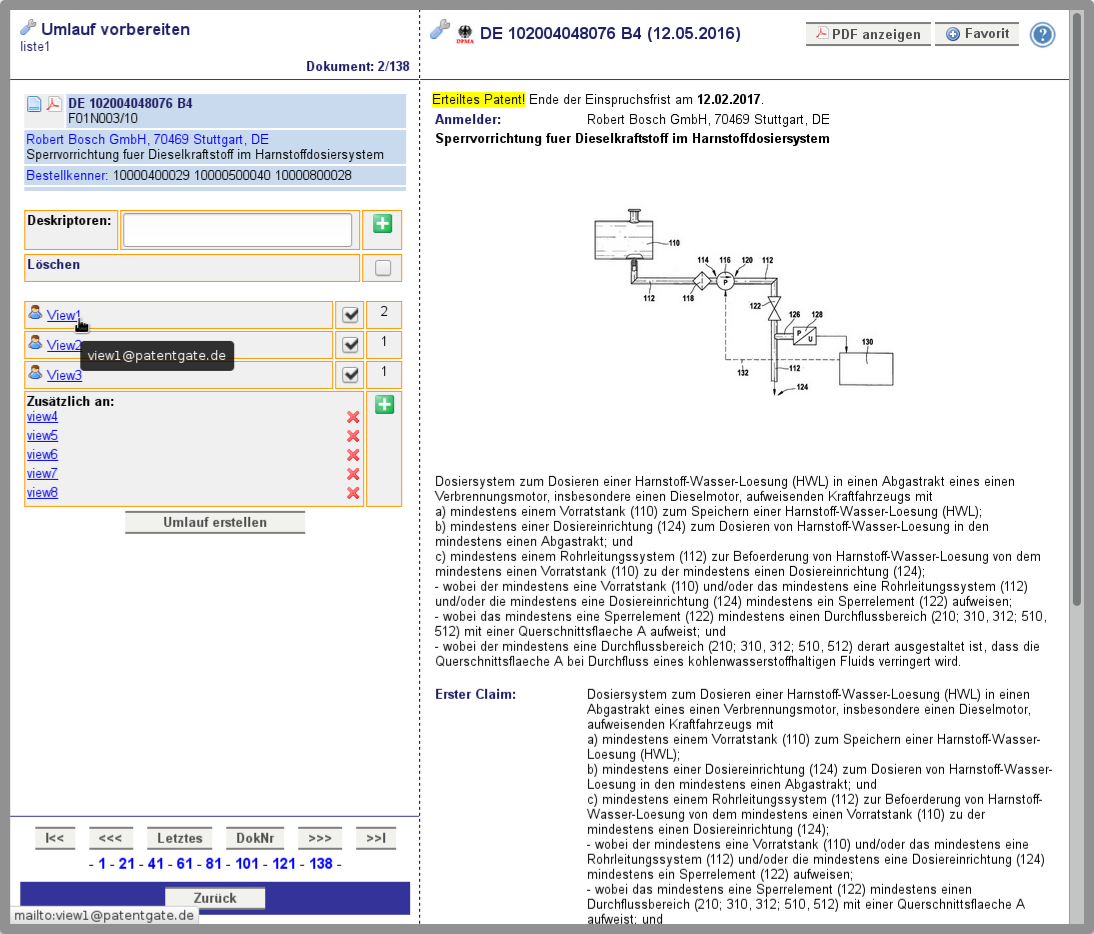Open the view8 additional recipient link
1094x934 pixels.
pyautogui.click(x=42, y=492)
